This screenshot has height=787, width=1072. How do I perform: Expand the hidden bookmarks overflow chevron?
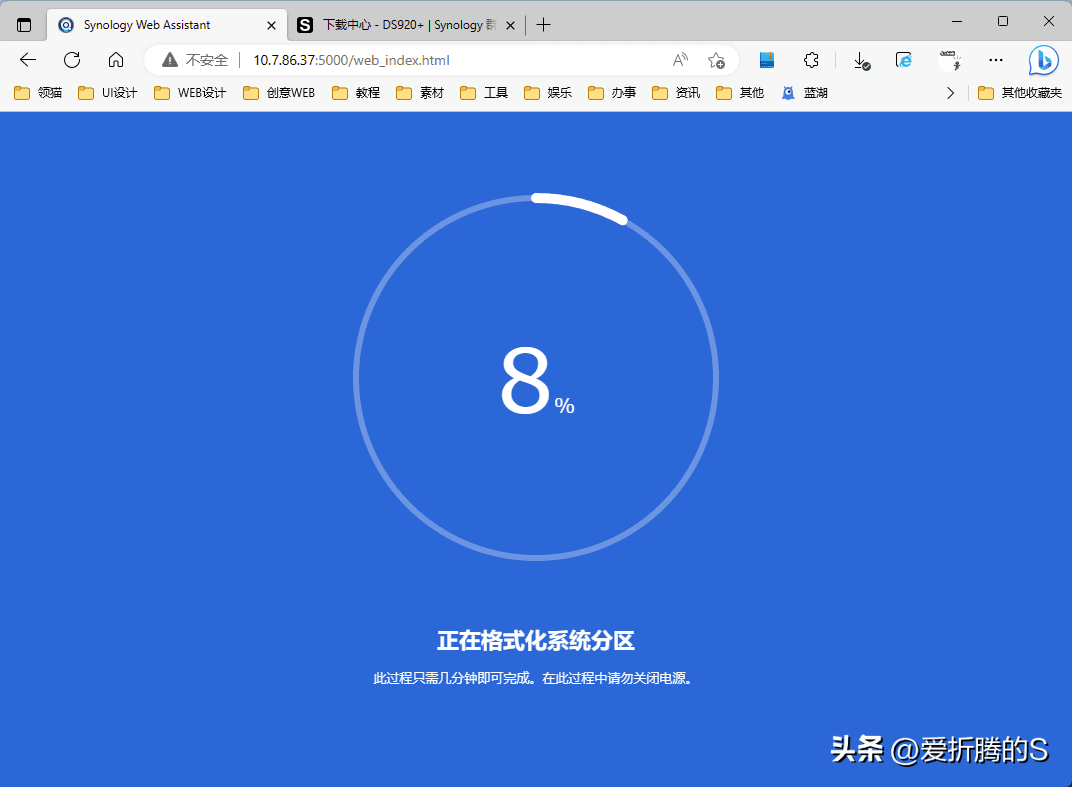(950, 93)
